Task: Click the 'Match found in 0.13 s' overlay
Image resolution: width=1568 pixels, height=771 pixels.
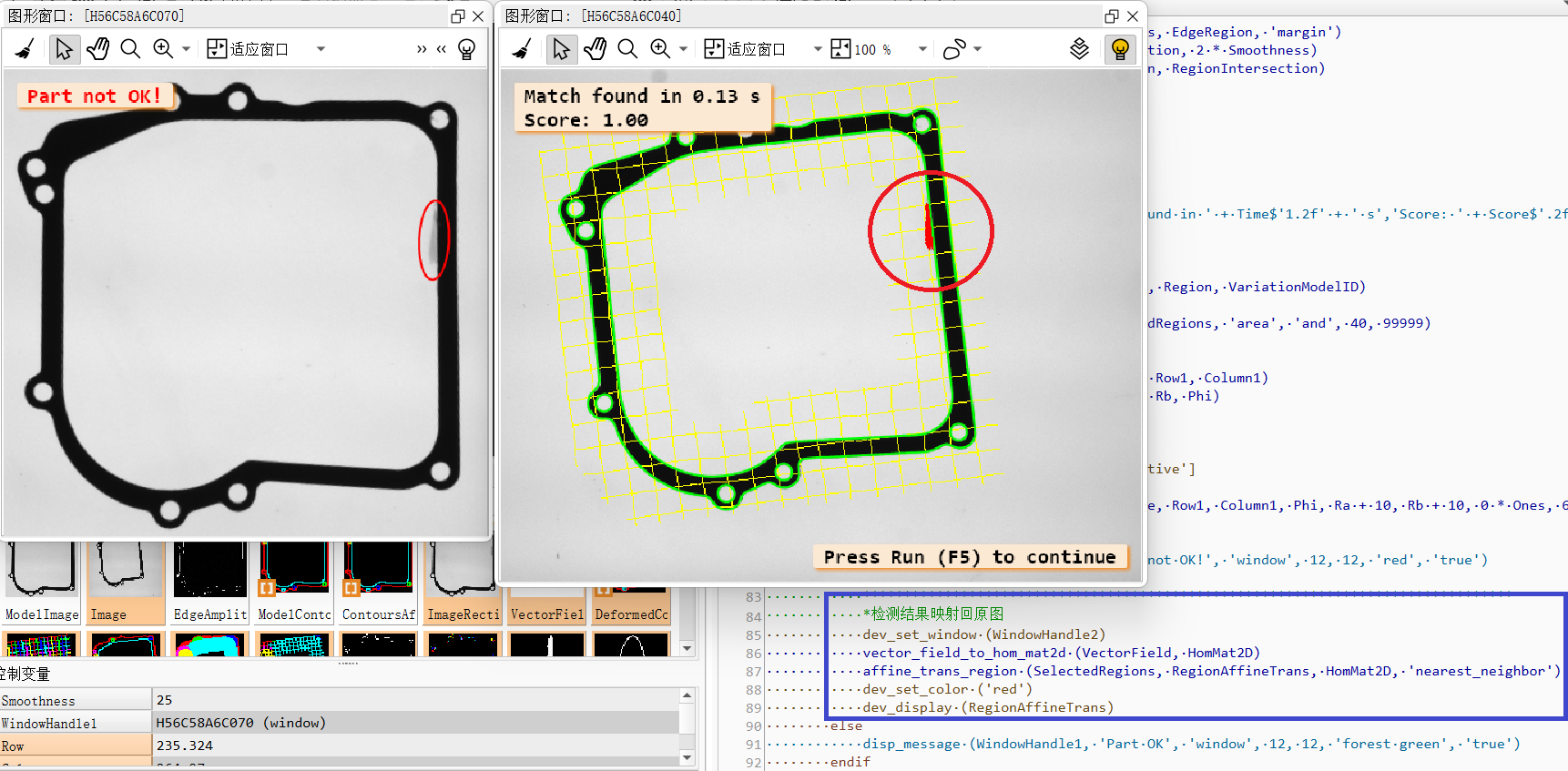Action: click(642, 107)
